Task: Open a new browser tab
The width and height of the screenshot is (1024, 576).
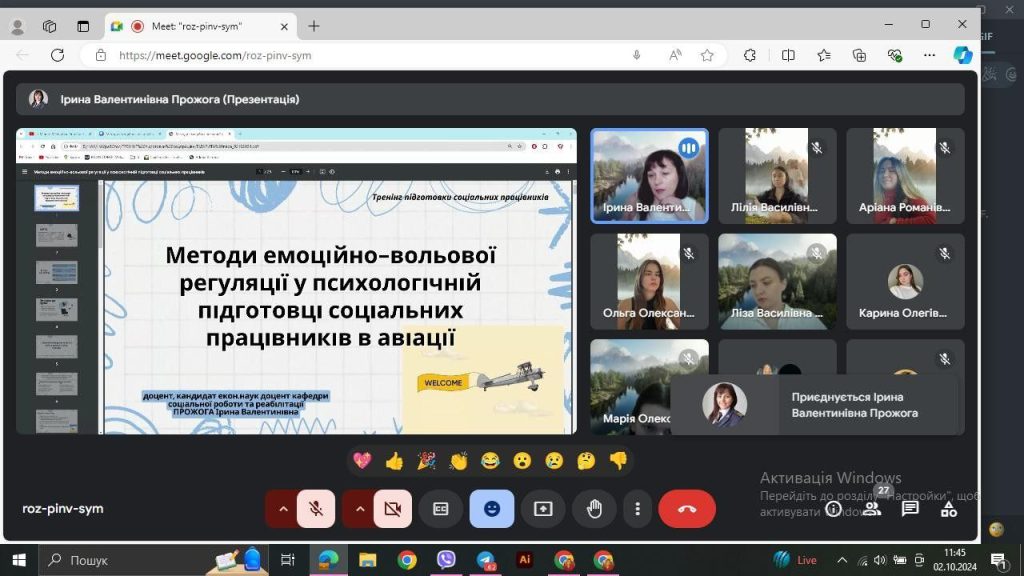Action: tap(314, 26)
